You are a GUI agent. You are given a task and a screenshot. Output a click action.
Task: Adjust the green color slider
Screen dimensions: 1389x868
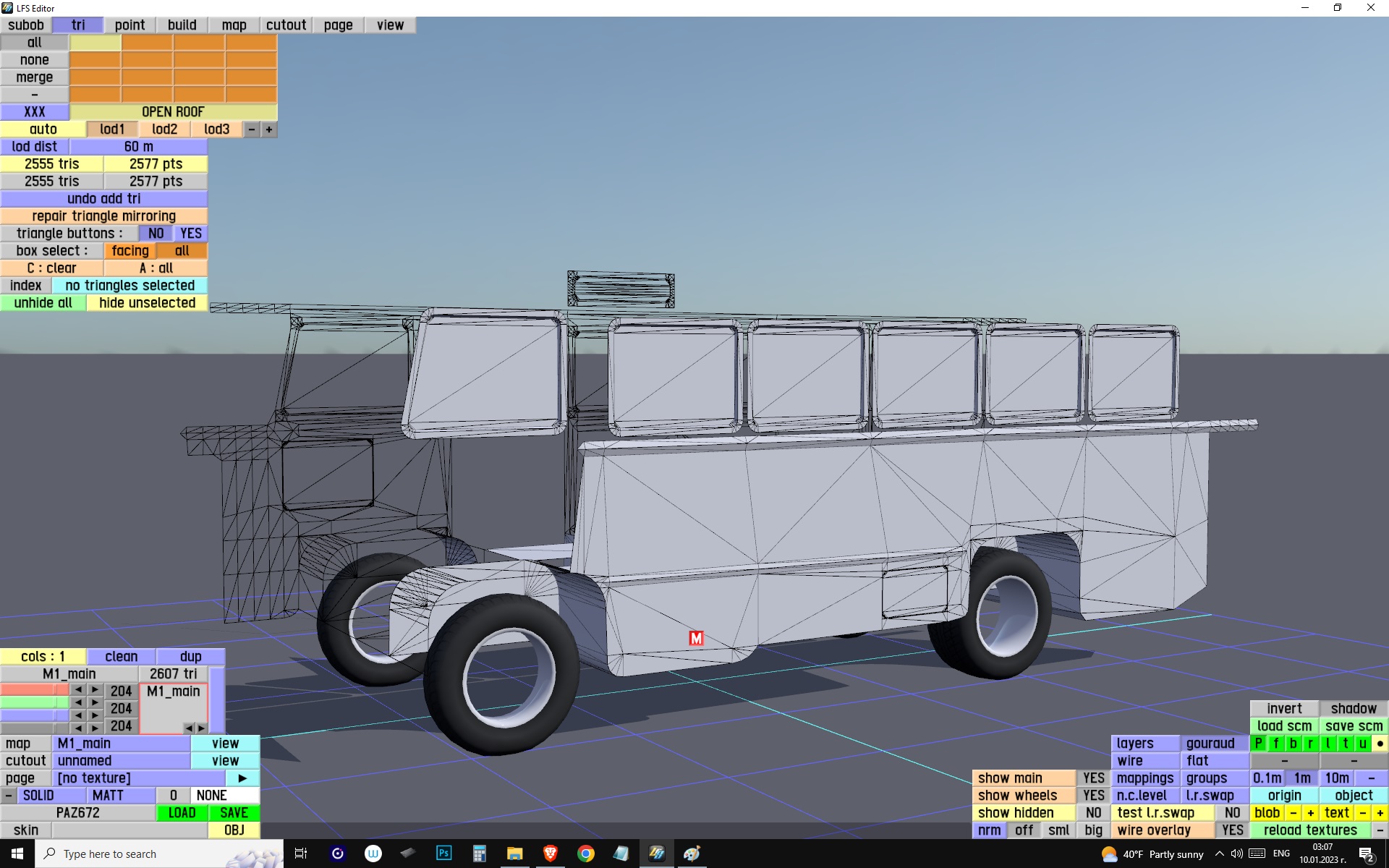tap(34, 702)
